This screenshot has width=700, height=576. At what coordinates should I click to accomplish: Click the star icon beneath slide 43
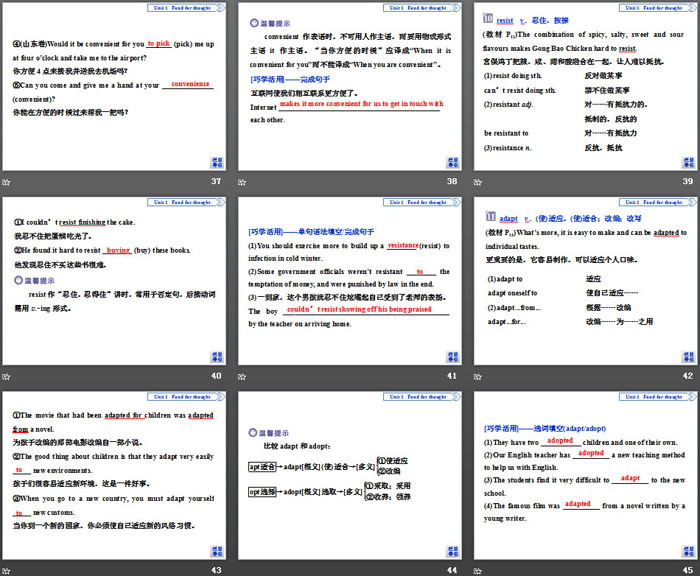point(8,568)
